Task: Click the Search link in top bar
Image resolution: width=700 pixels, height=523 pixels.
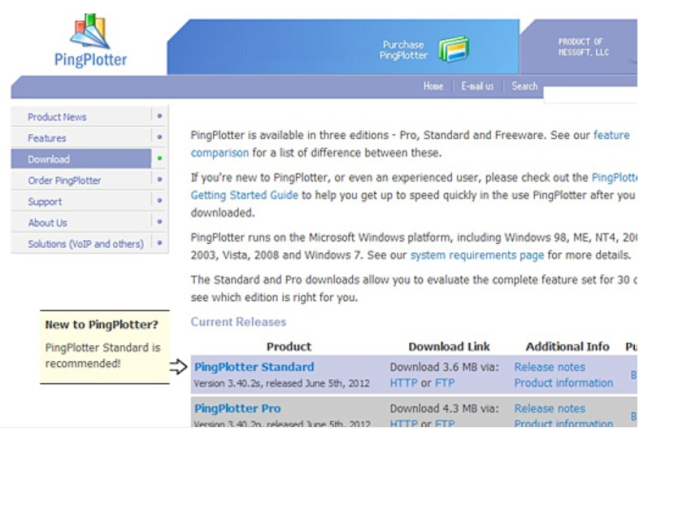Action: (x=525, y=86)
